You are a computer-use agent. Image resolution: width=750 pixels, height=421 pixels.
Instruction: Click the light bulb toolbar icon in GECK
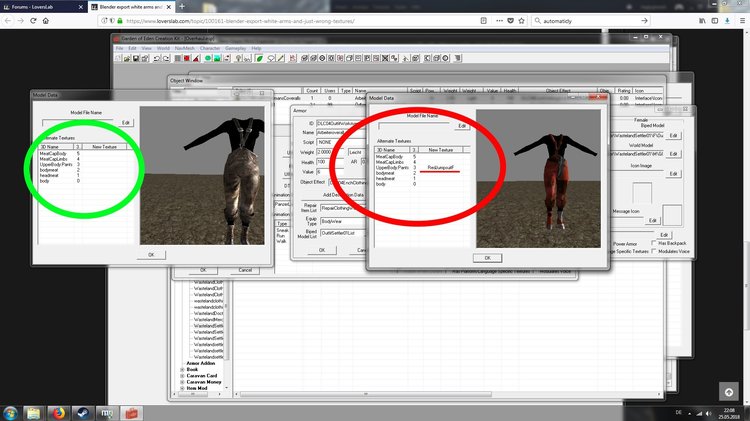(238, 58)
